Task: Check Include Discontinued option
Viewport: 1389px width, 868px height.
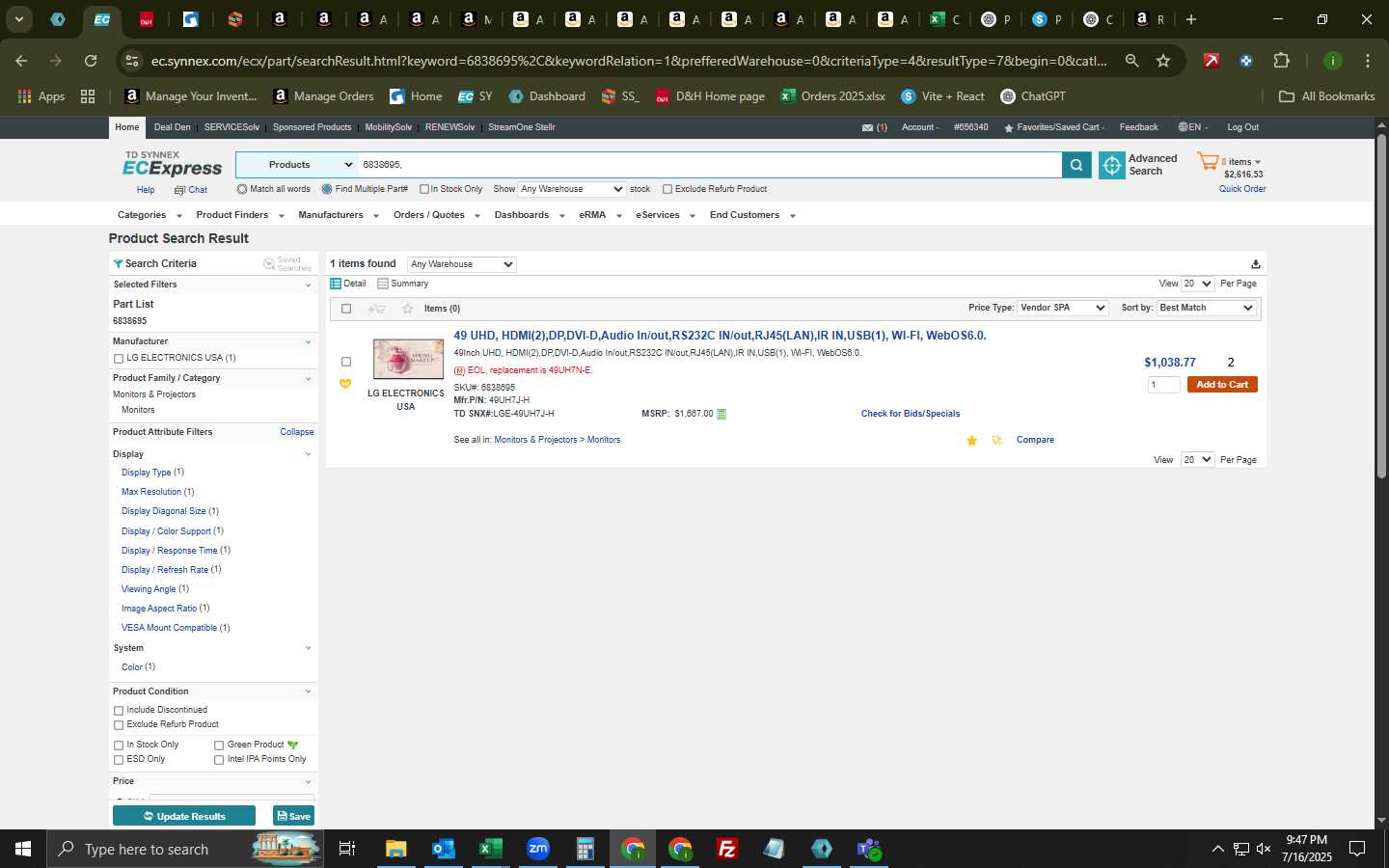Action: pos(119,711)
